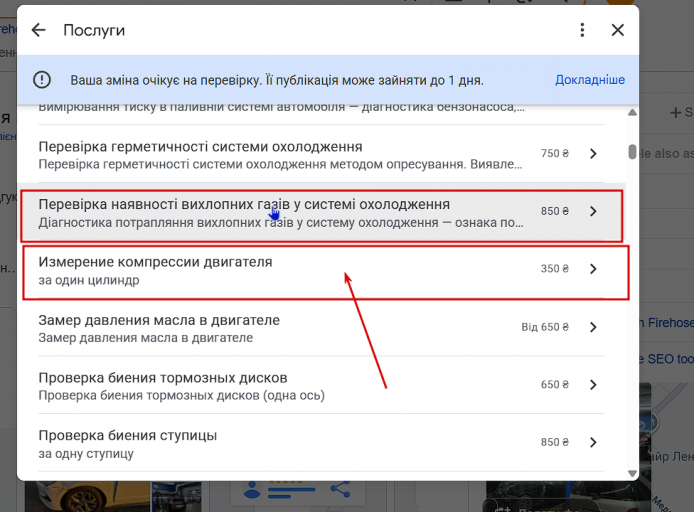The width and height of the screenshot is (694, 512).
Task: Click description 'Проверка биения тормозных дисков (одна ось)'
Action: point(181,395)
